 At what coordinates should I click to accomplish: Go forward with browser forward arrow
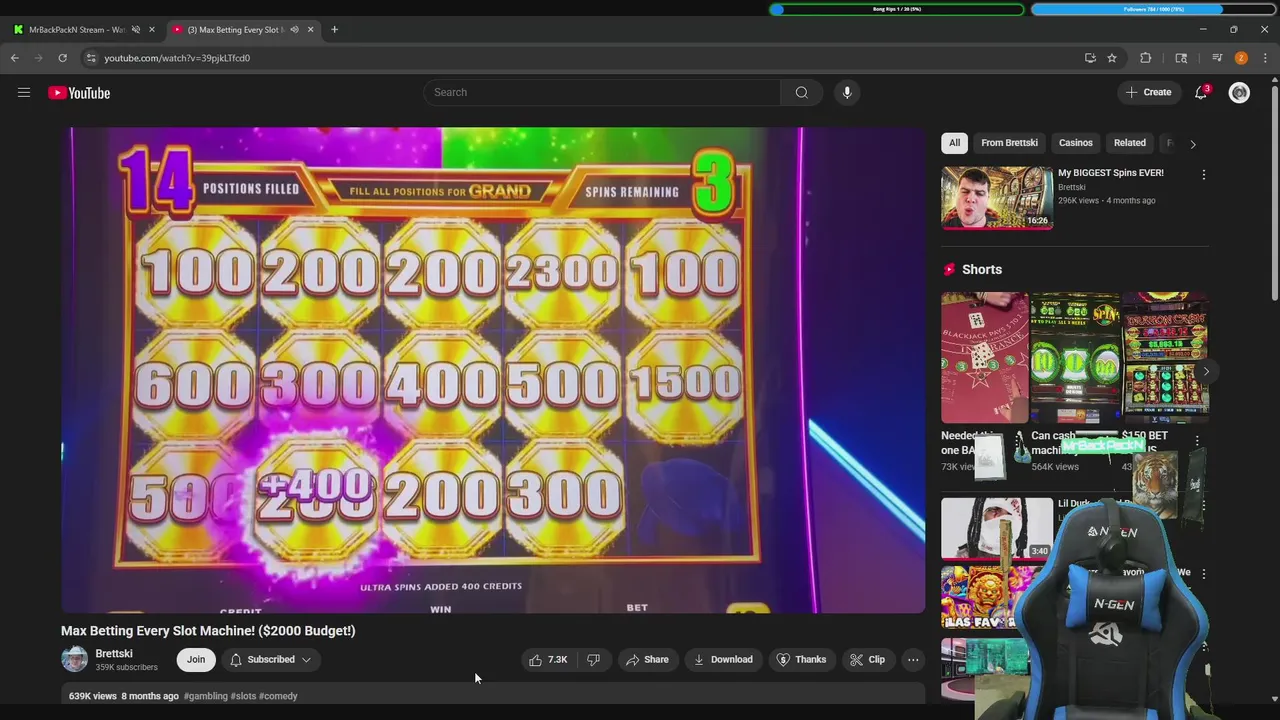coord(39,58)
